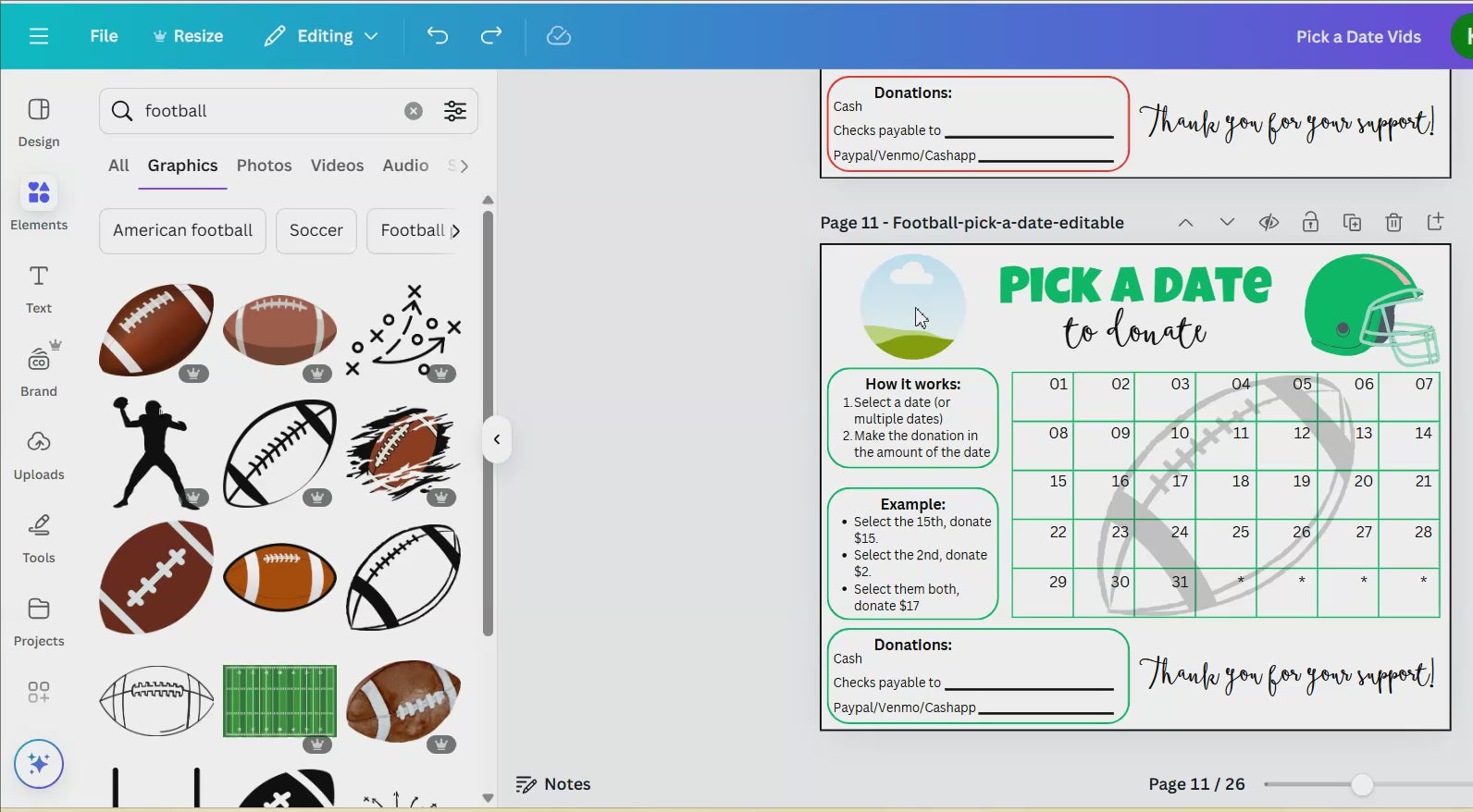Open the Elements panel in sidebar
This screenshot has width=1473, height=812.
38,204
